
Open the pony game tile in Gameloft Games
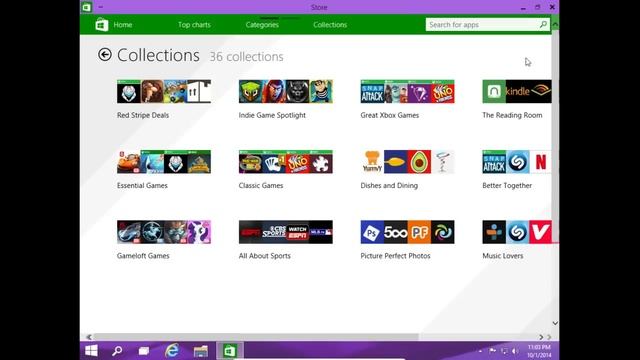coord(199,232)
